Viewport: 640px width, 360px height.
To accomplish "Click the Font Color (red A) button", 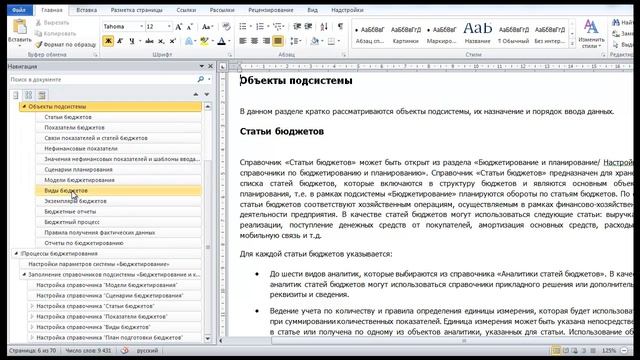I will point(222,41).
